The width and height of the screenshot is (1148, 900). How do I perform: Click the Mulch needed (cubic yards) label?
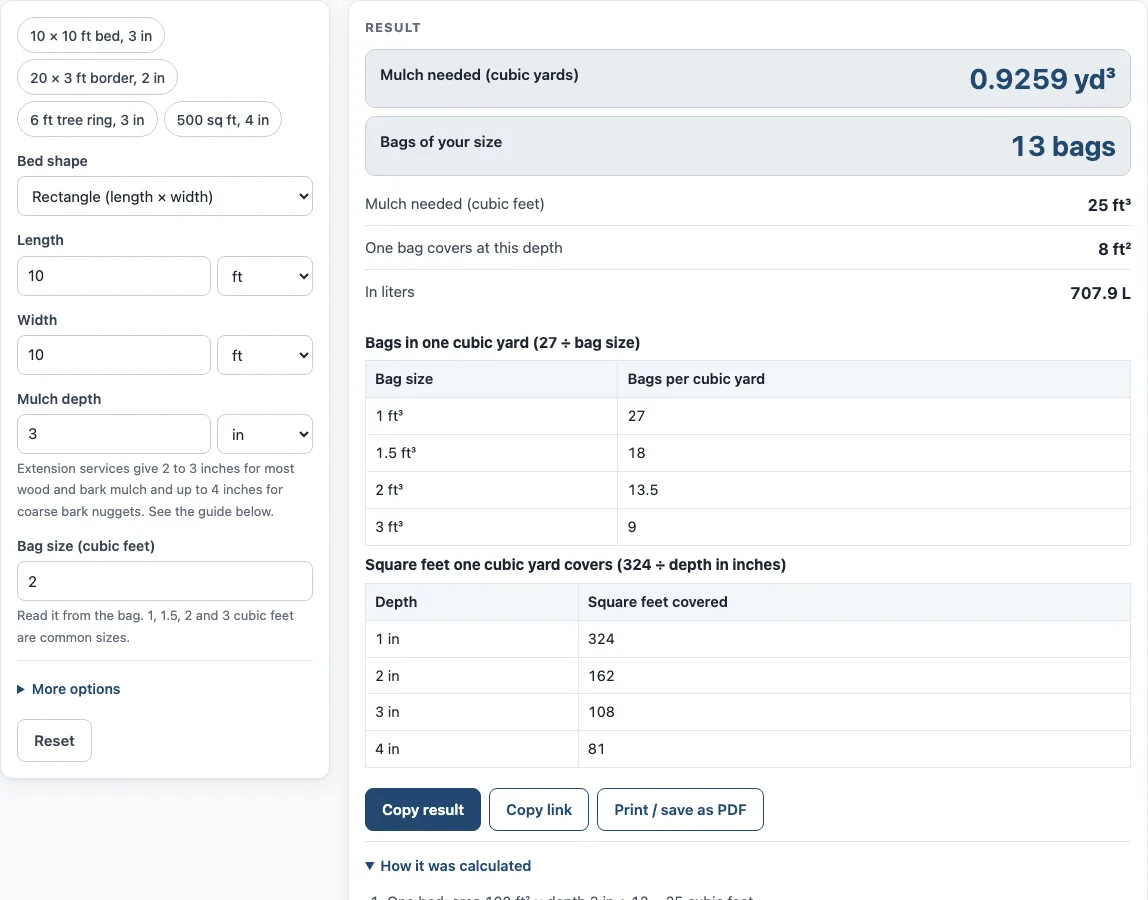(479, 75)
